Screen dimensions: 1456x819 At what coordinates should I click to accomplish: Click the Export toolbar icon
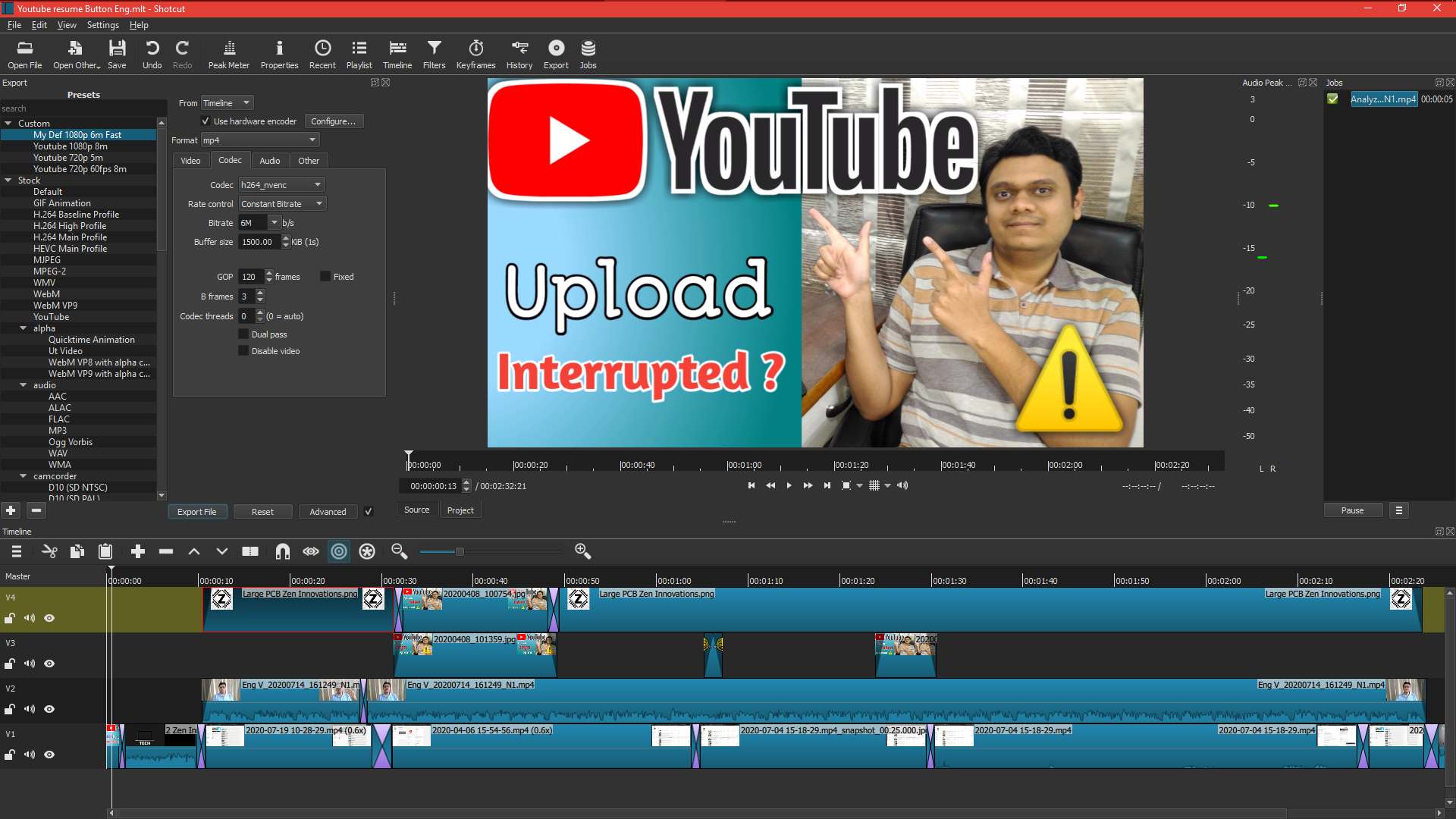(x=556, y=55)
